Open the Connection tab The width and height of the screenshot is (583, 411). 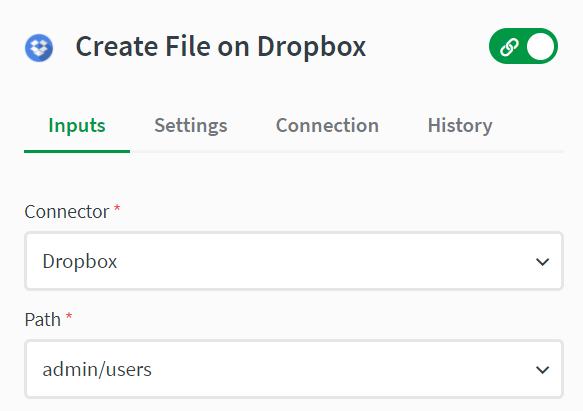(x=327, y=126)
